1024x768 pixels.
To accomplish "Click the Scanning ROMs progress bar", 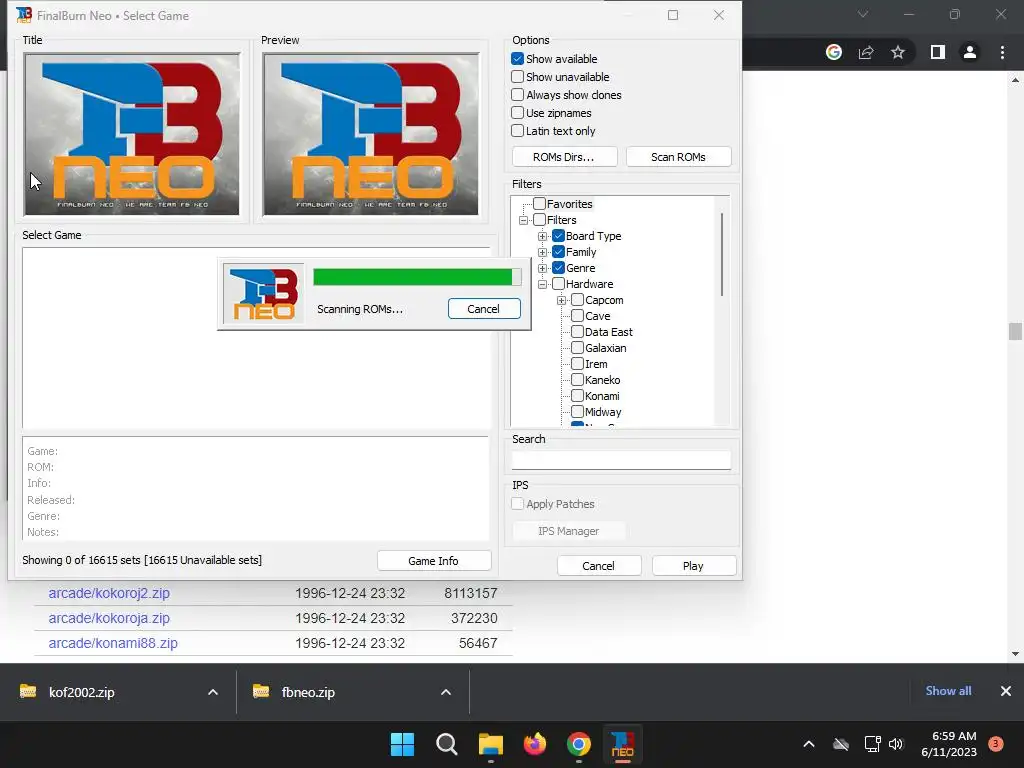I will tap(417, 277).
